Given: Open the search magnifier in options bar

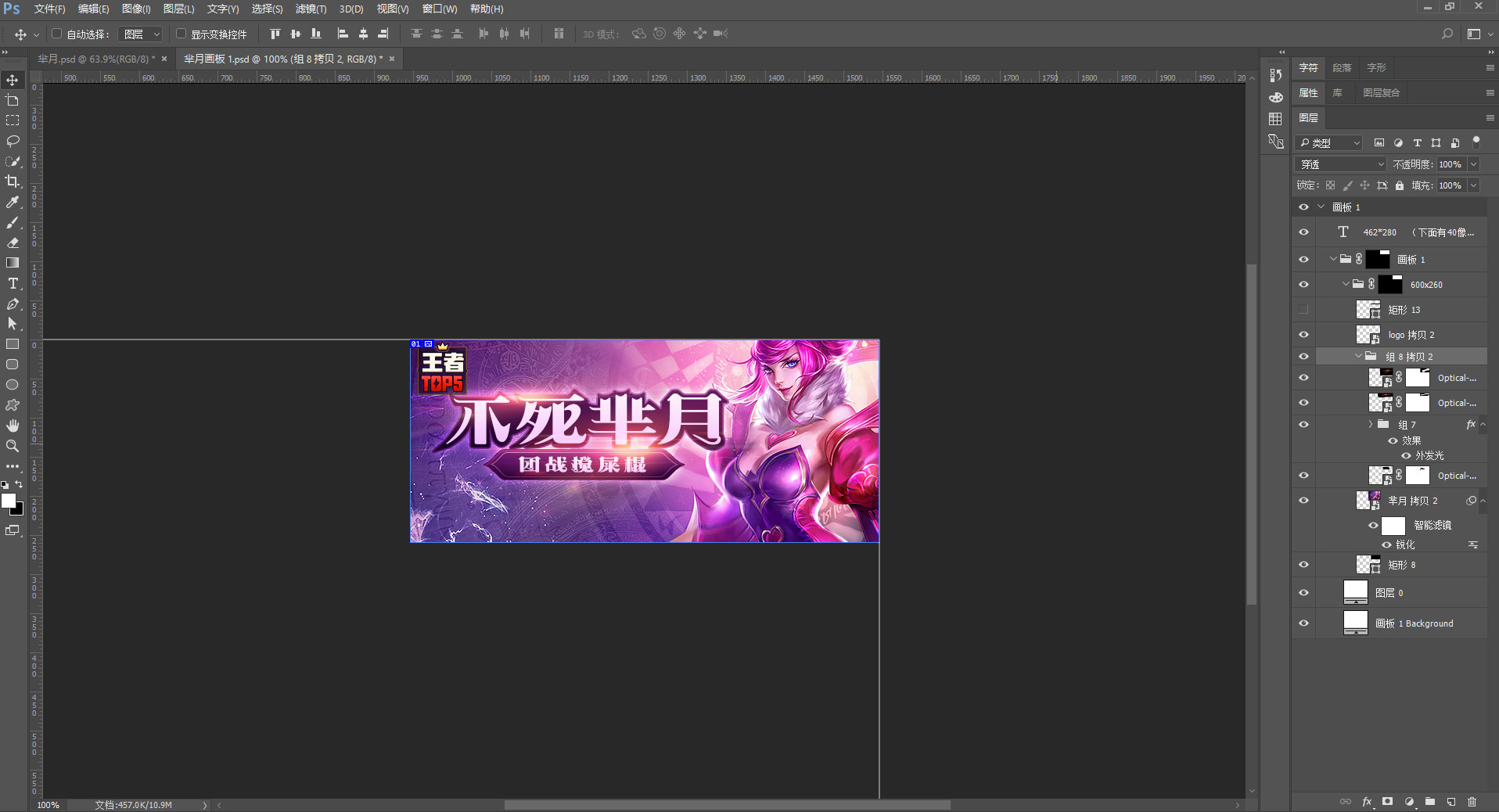Looking at the screenshot, I should point(1447,34).
